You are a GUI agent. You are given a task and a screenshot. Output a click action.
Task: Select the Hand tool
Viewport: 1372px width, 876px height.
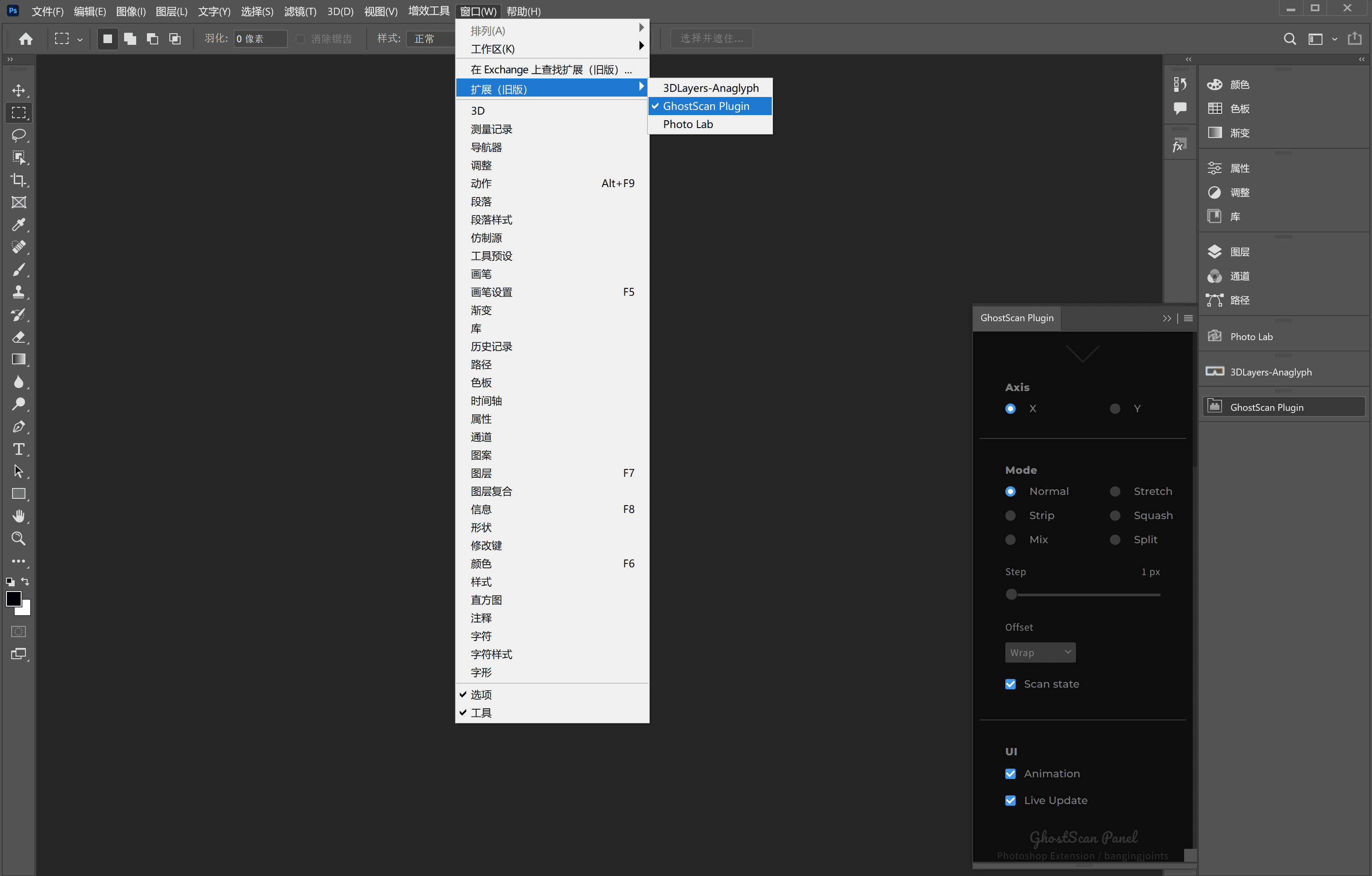pos(18,516)
